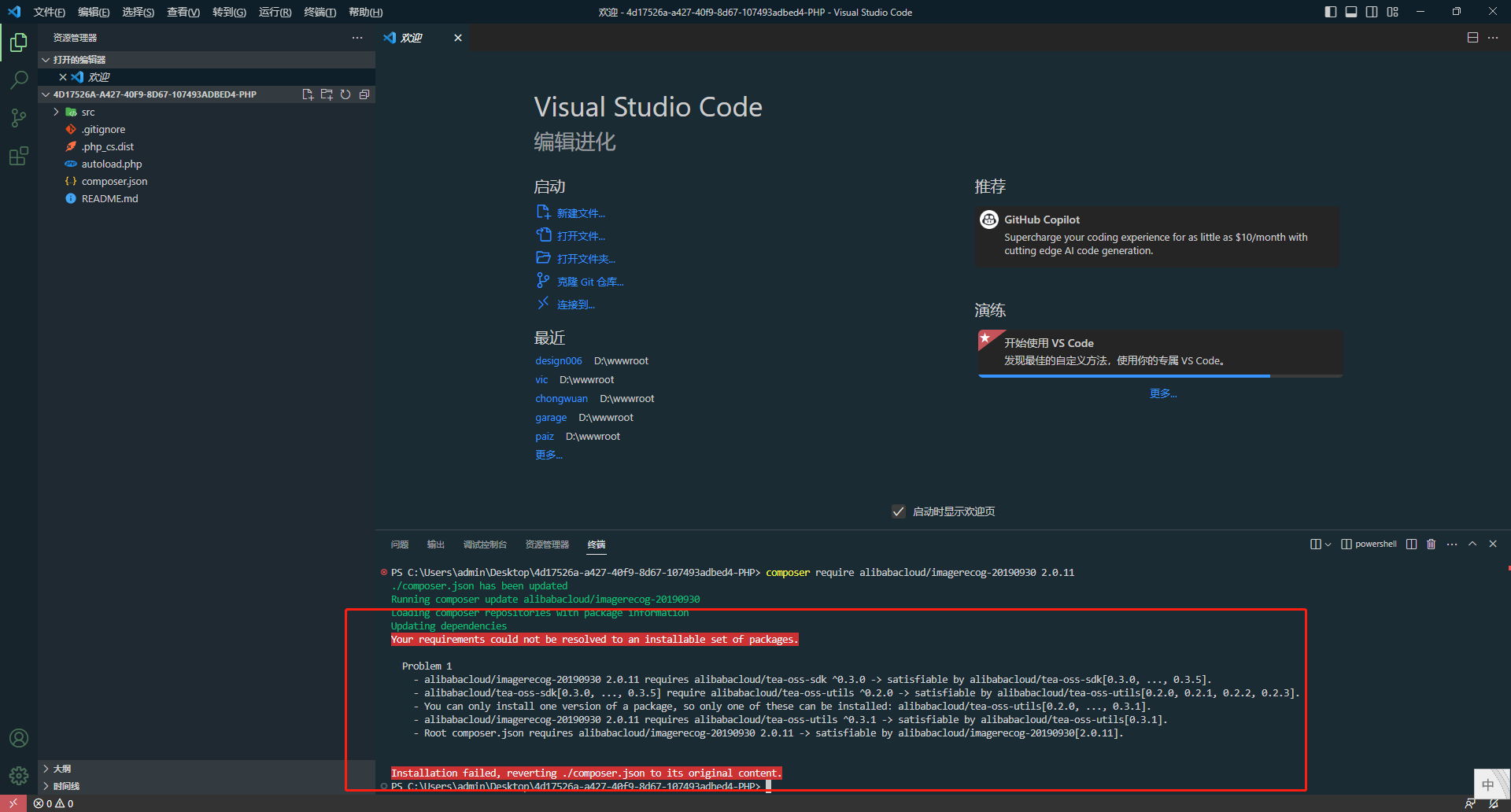Kill the terminal with trash icon
Screen dimensions: 1511x812
[x=1432, y=544]
